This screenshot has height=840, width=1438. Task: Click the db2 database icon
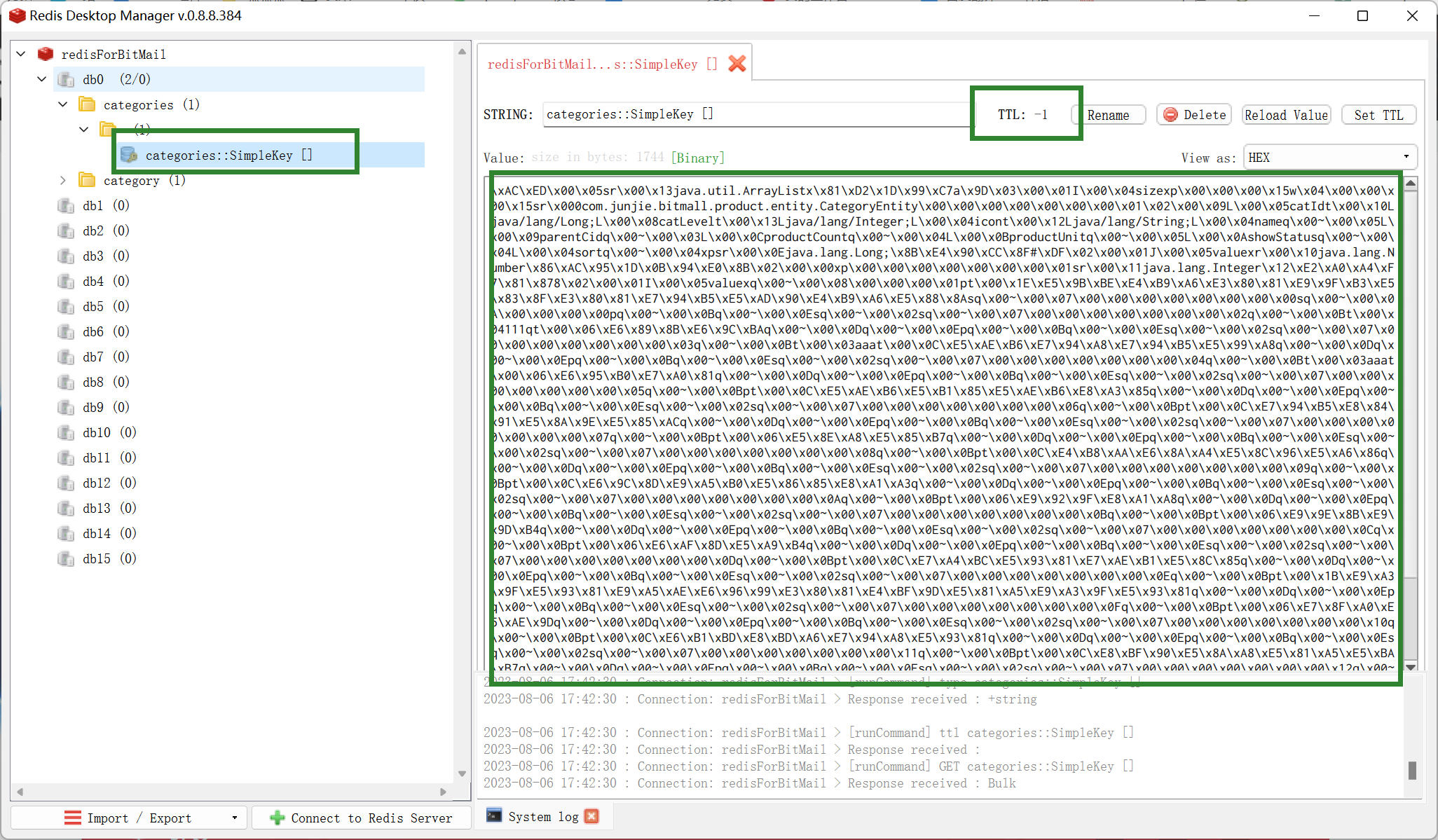pos(66,230)
